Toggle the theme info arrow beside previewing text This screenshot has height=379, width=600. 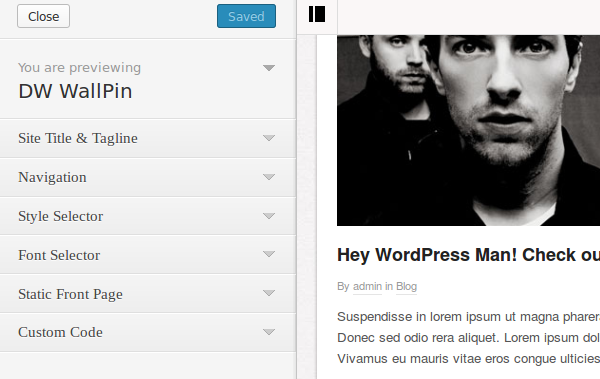coord(269,68)
